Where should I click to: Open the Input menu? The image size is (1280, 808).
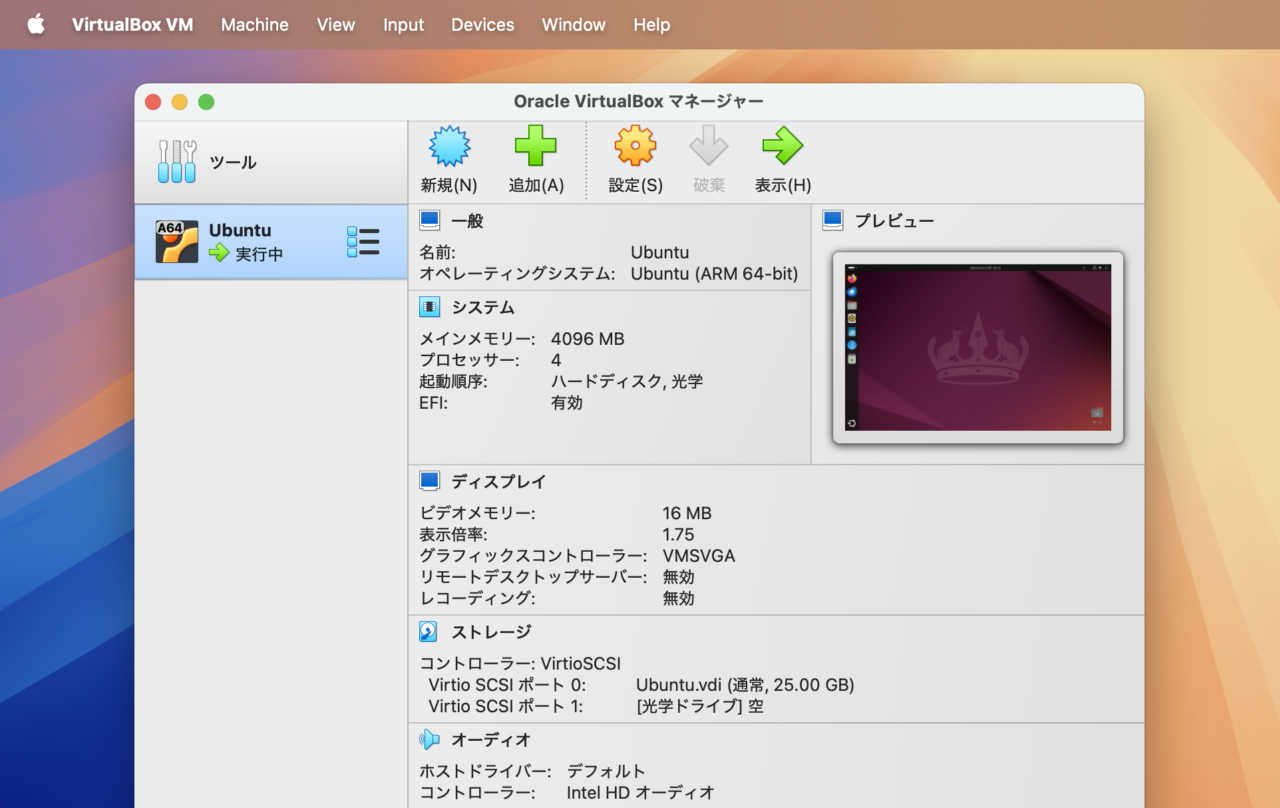coord(404,24)
